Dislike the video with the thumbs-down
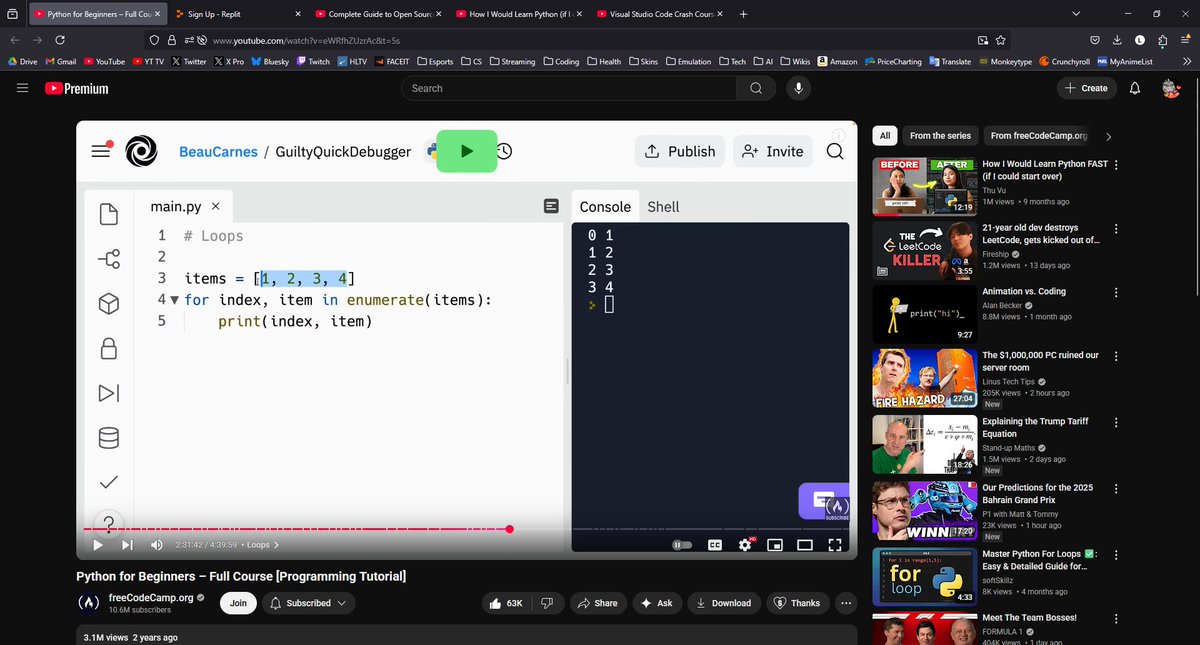Screen dimensions: 1200x645 point(546,603)
